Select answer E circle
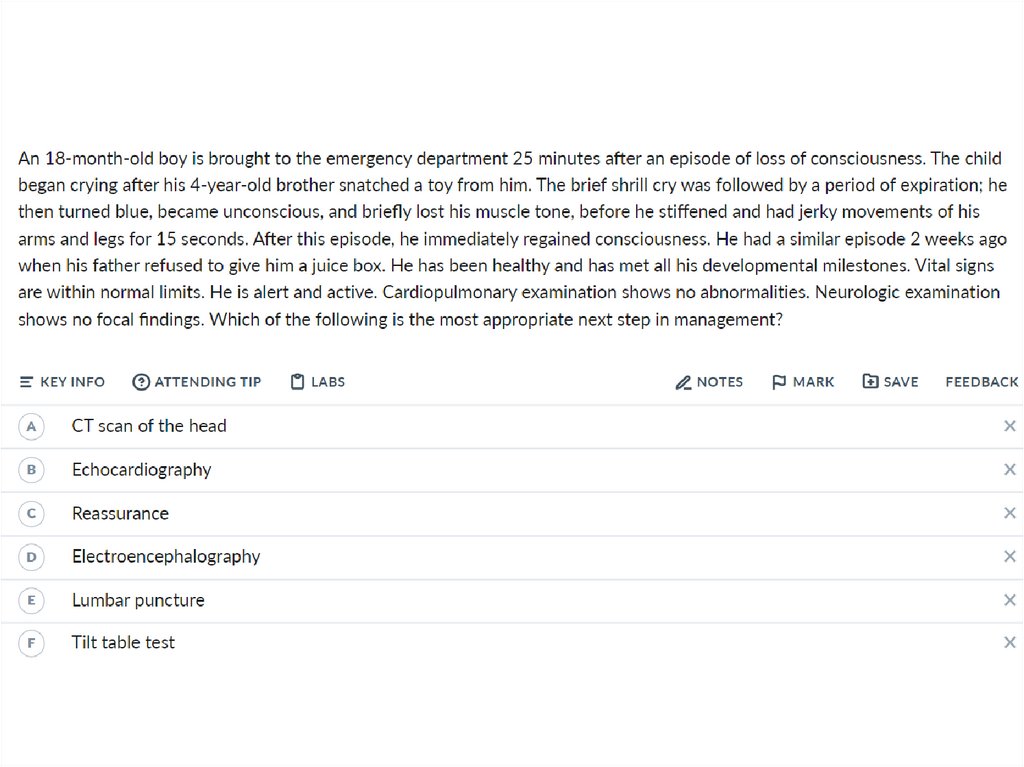The width and height of the screenshot is (1024, 767). 32,600
